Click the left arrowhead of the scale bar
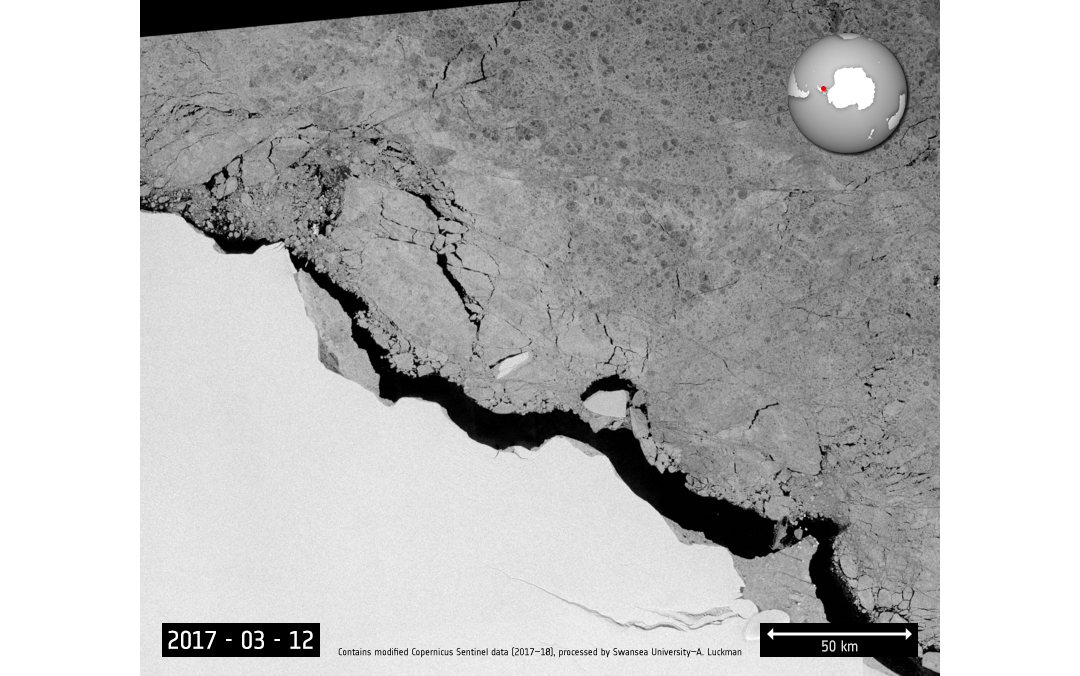Image resolution: width=1080 pixels, height=676 pixels. pos(772,634)
